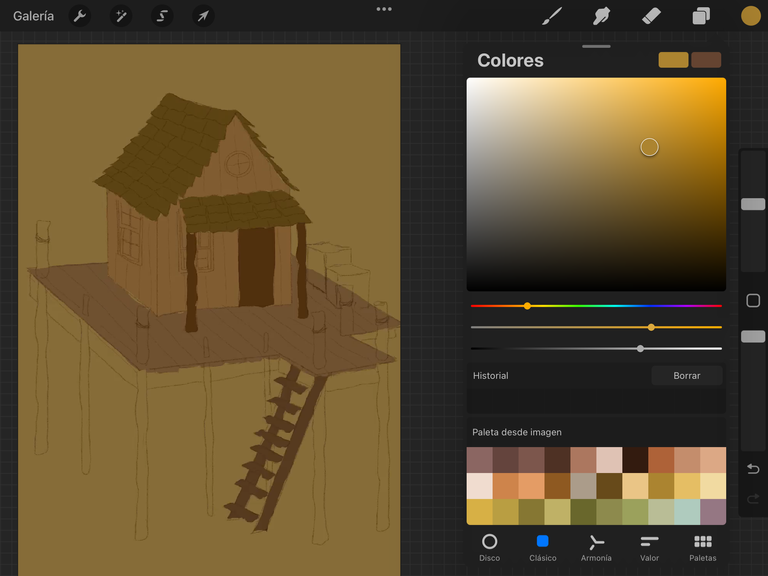Image resolution: width=768 pixels, height=576 pixels.
Task: Clear color history with Borrar
Action: tap(687, 376)
